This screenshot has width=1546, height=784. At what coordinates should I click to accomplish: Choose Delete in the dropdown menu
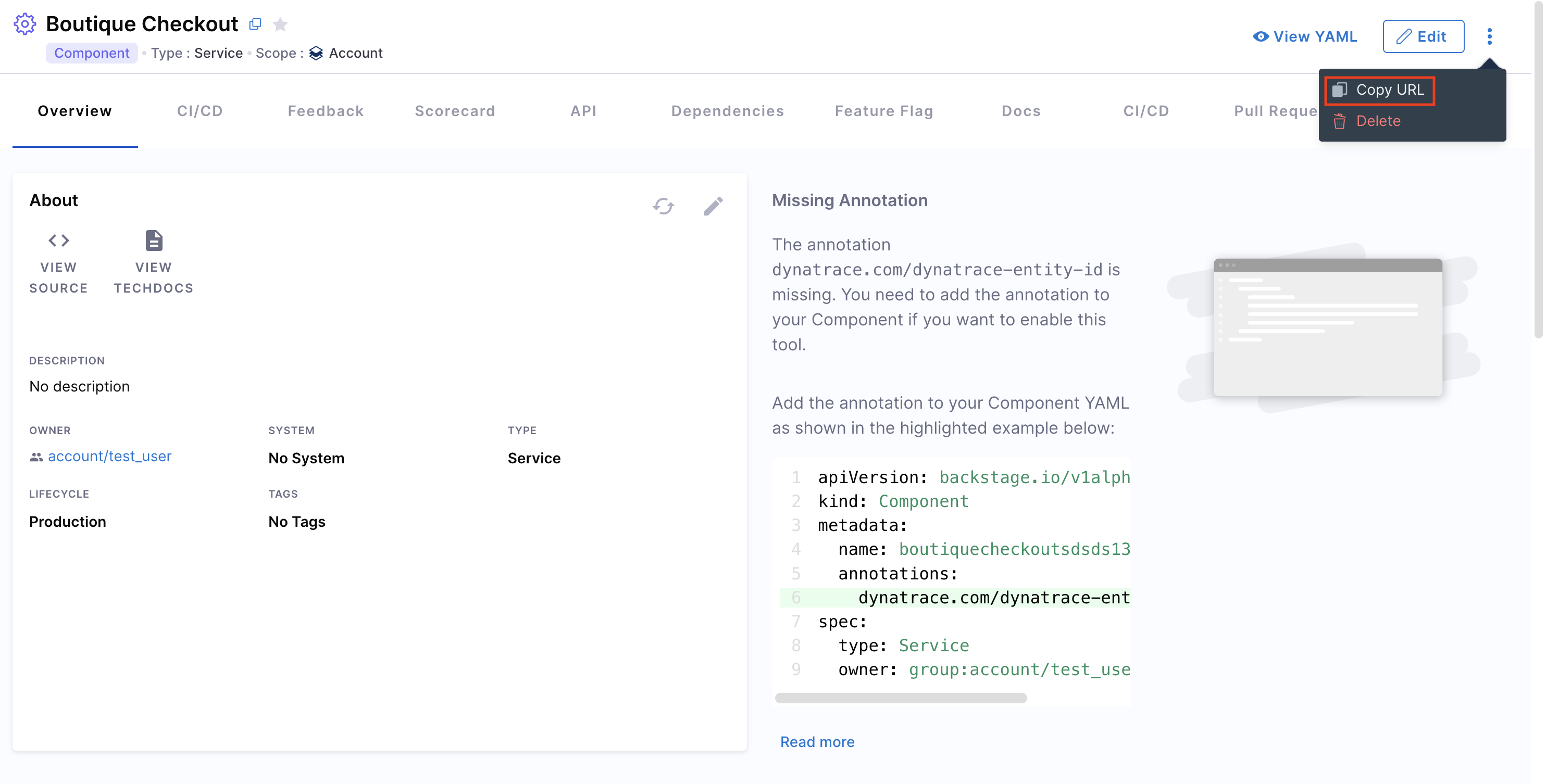pyautogui.click(x=1377, y=121)
